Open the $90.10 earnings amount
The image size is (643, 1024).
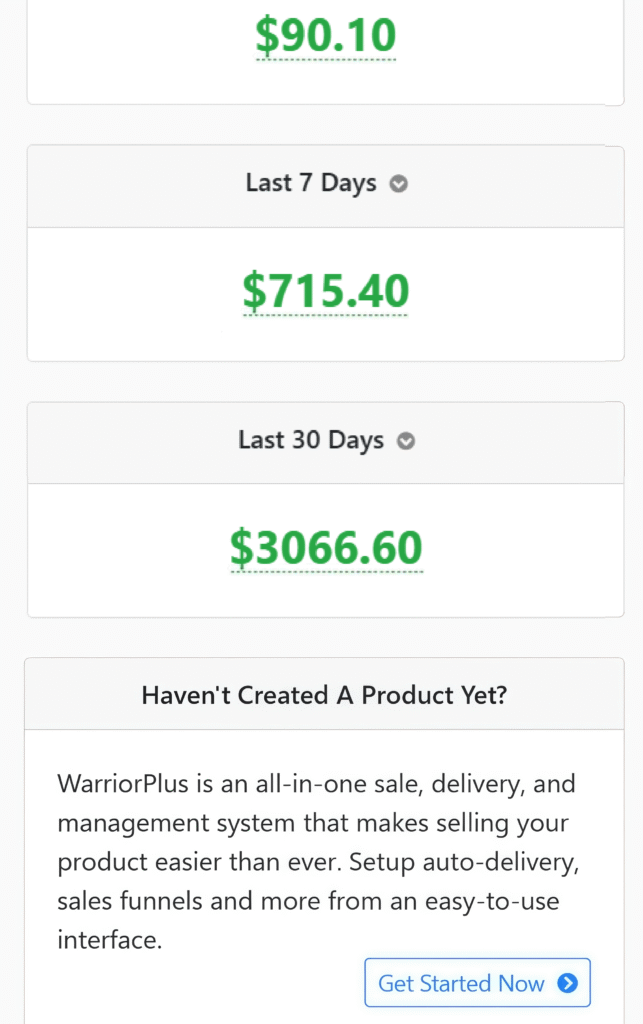click(326, 36)
